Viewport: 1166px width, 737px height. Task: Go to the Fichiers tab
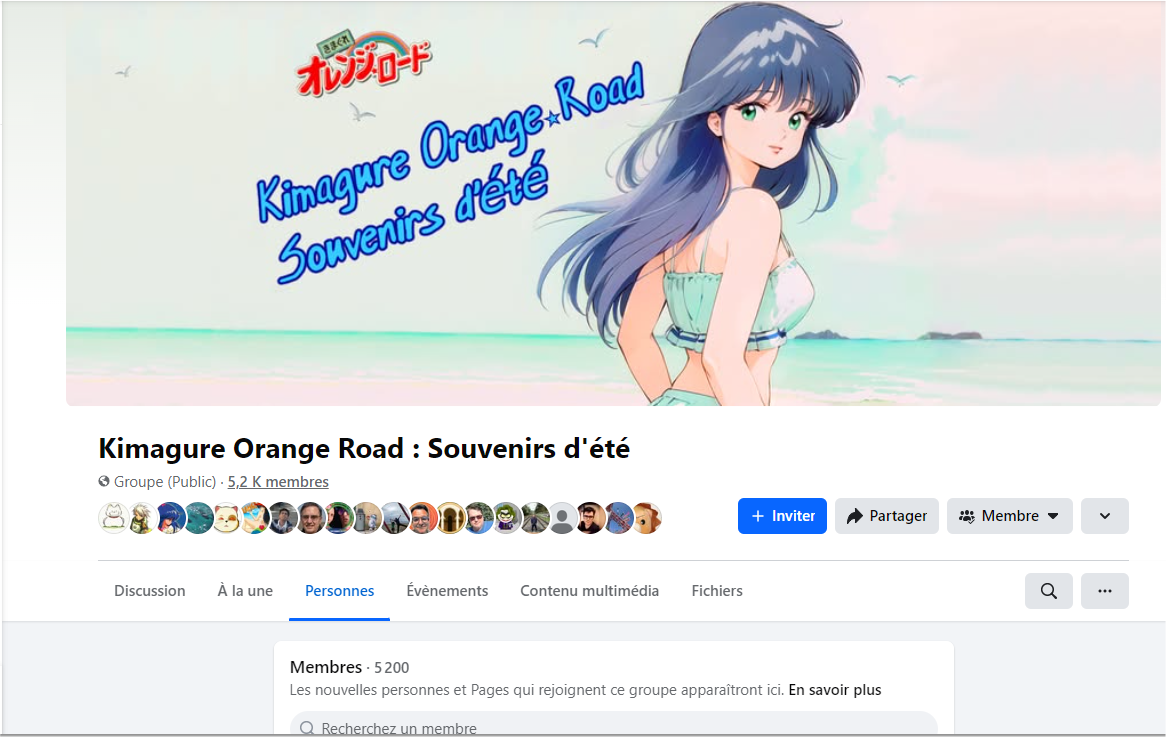pyautogui.click(x=717, y=591)
